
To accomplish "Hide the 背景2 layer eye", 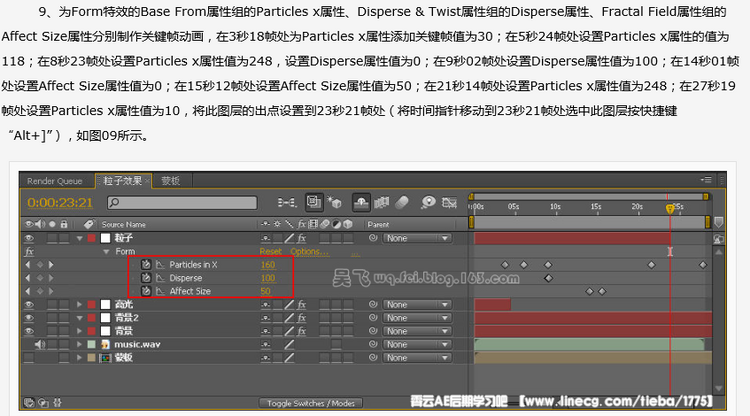I will tap(29, 317).
